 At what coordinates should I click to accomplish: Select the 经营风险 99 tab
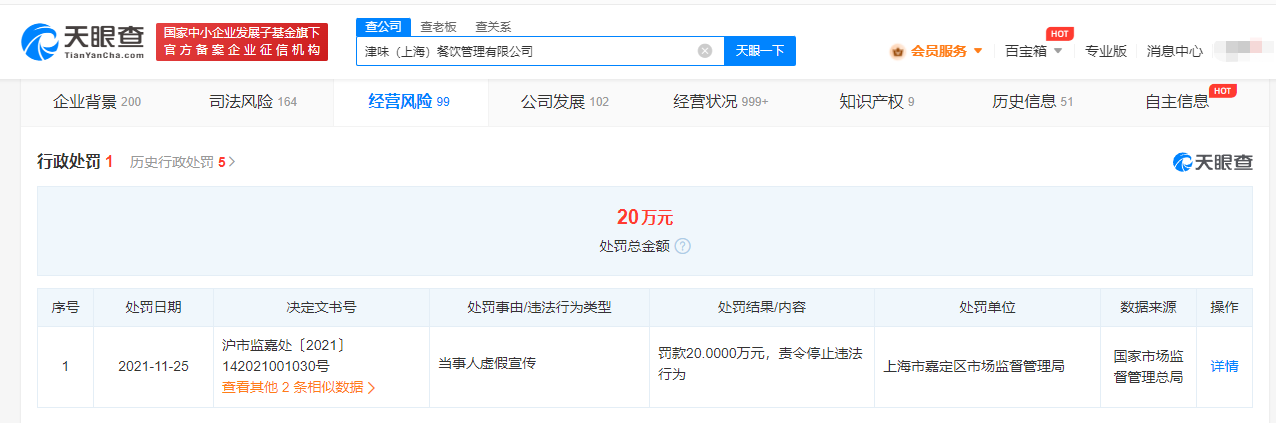pyautogui.click(x=409, y=102)
